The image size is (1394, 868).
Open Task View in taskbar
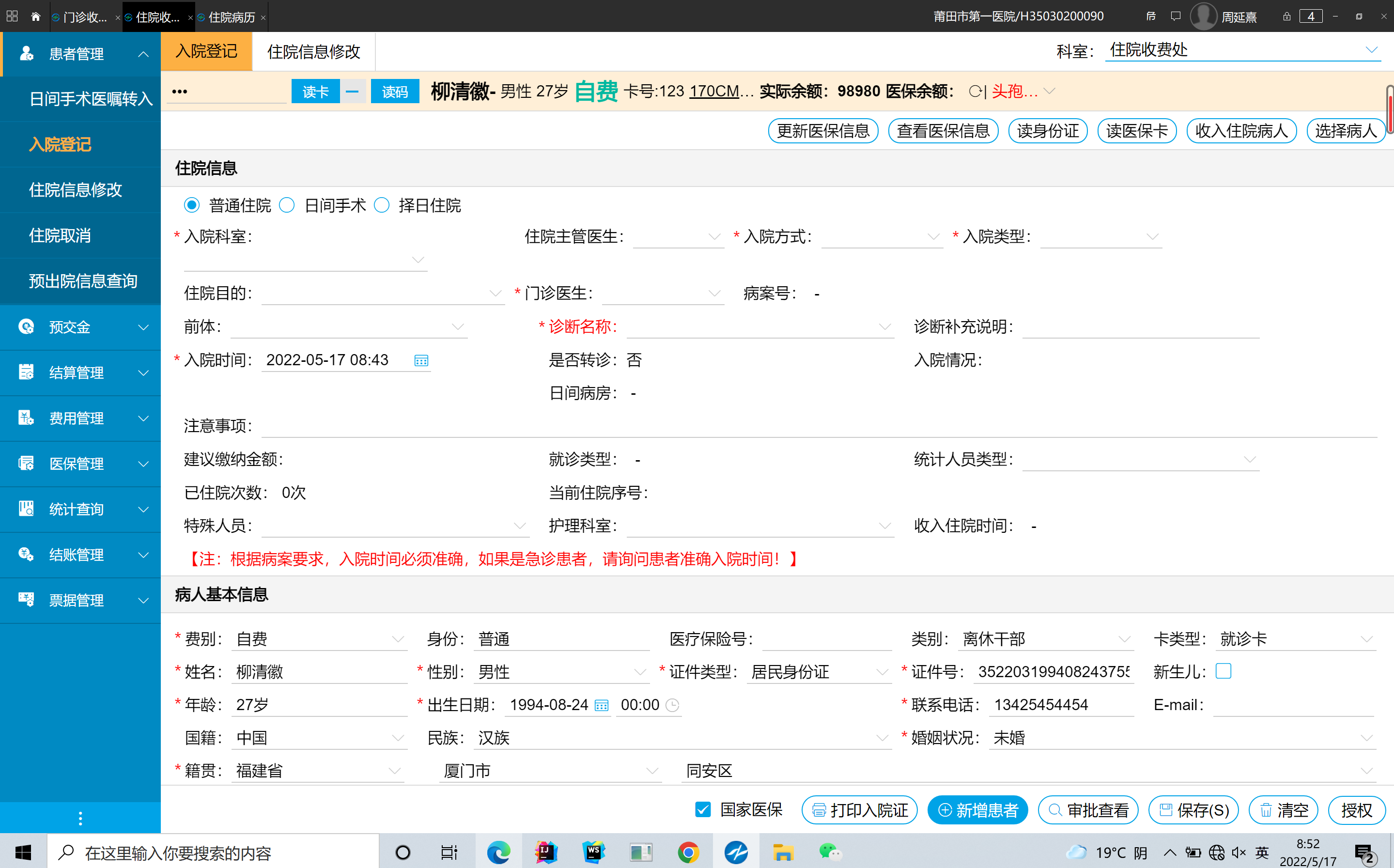pos(449,852)
